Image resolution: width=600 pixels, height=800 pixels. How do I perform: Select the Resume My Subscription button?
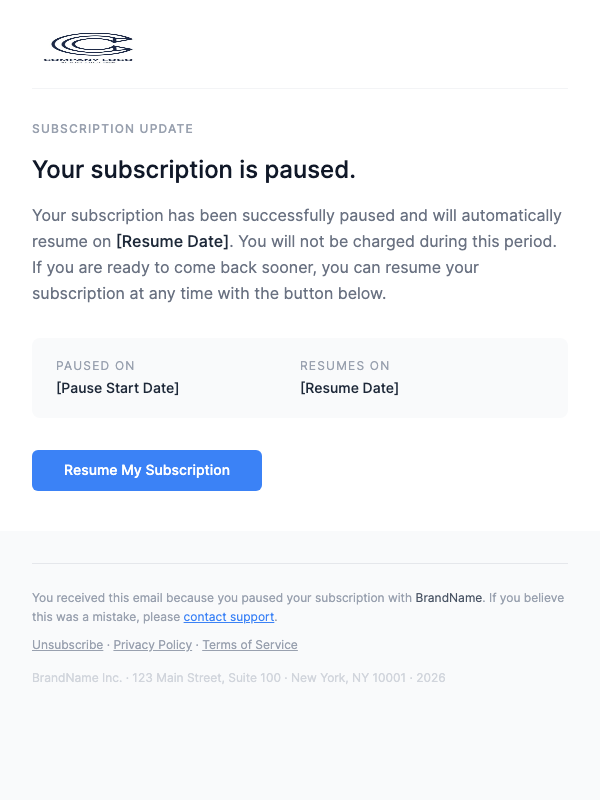(146, 470)
